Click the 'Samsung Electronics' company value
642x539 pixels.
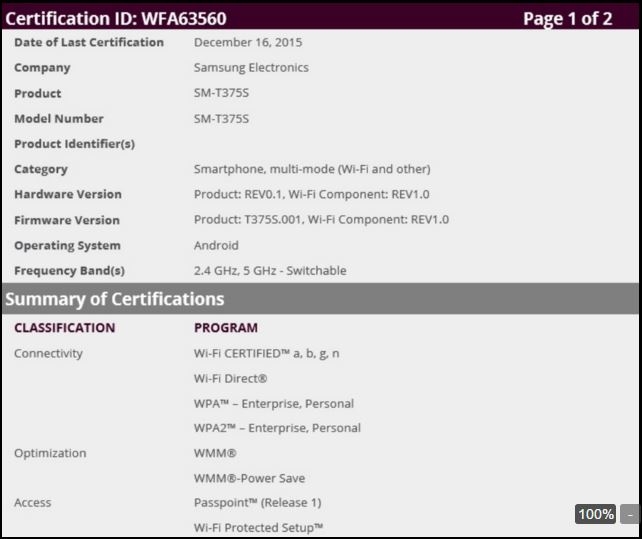click(251, 68)
